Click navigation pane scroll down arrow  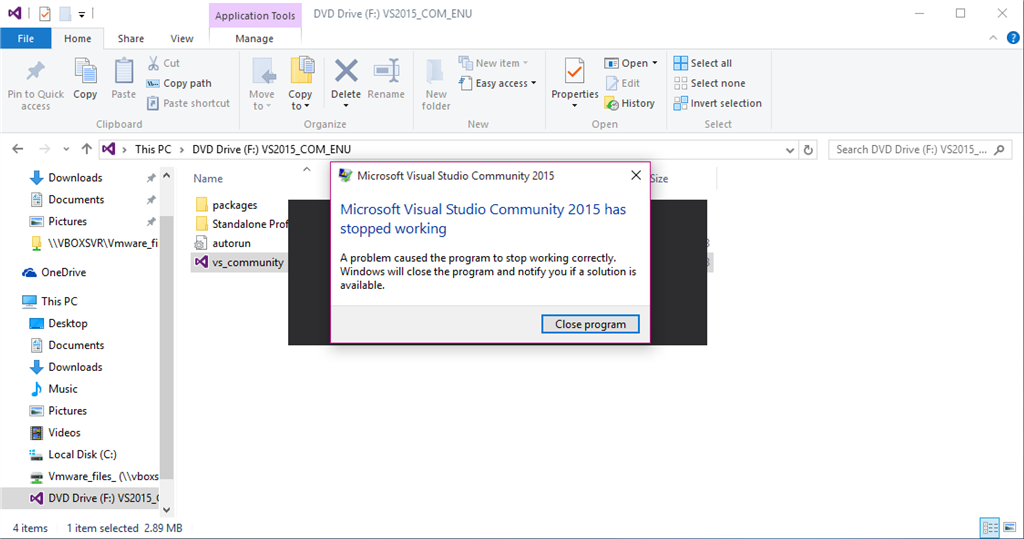coord(167,510)
